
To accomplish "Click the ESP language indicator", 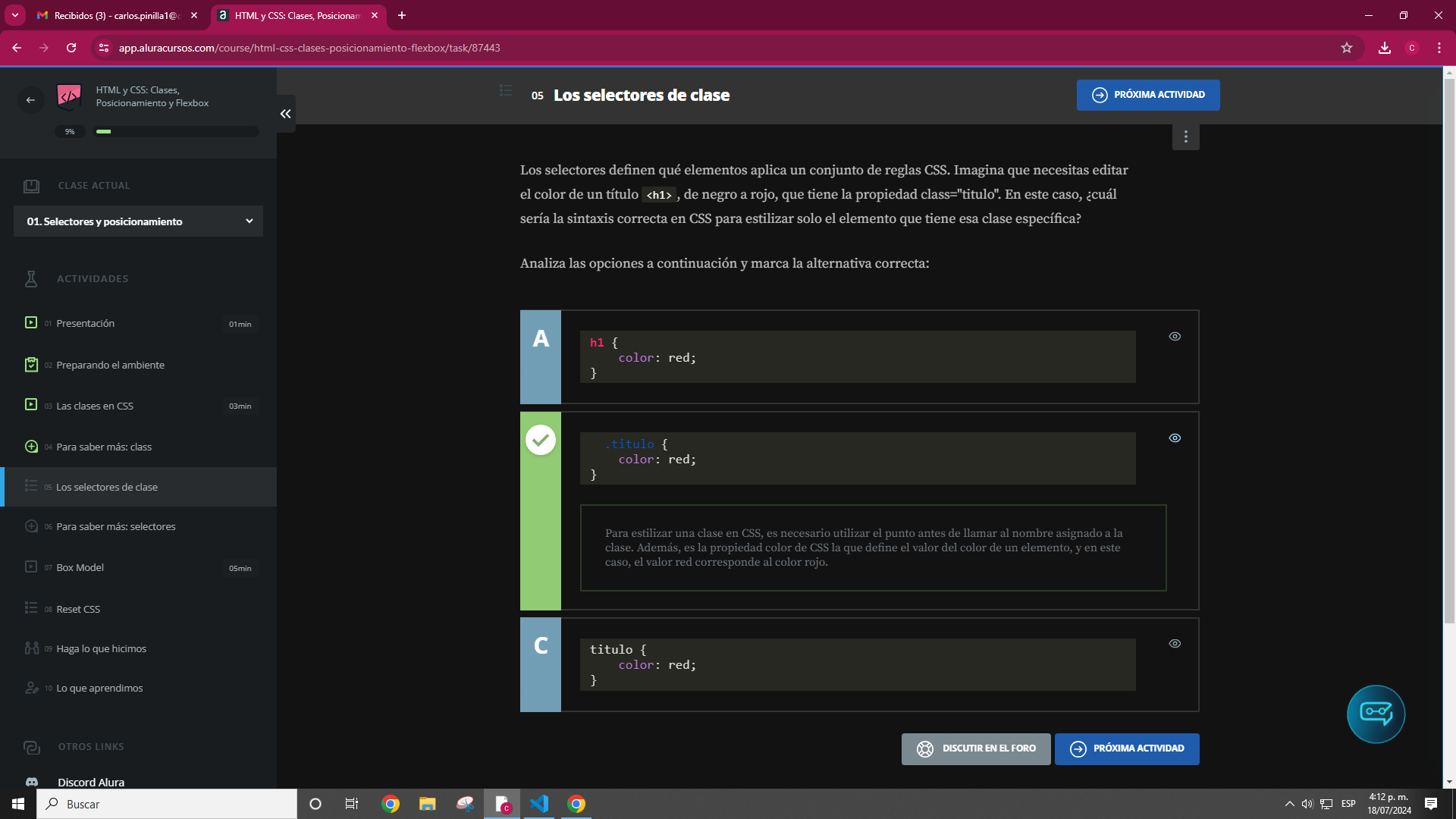I will click(1348, 804).
